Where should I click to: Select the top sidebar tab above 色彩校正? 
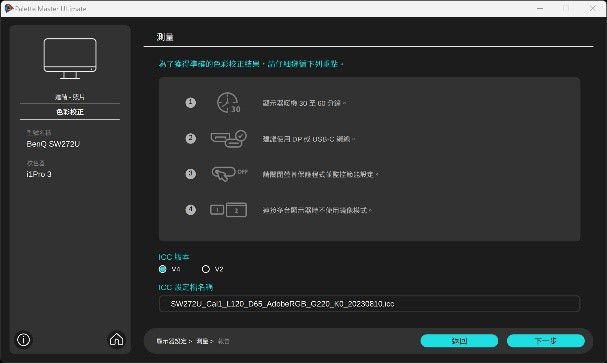click(x=70, y=97)
